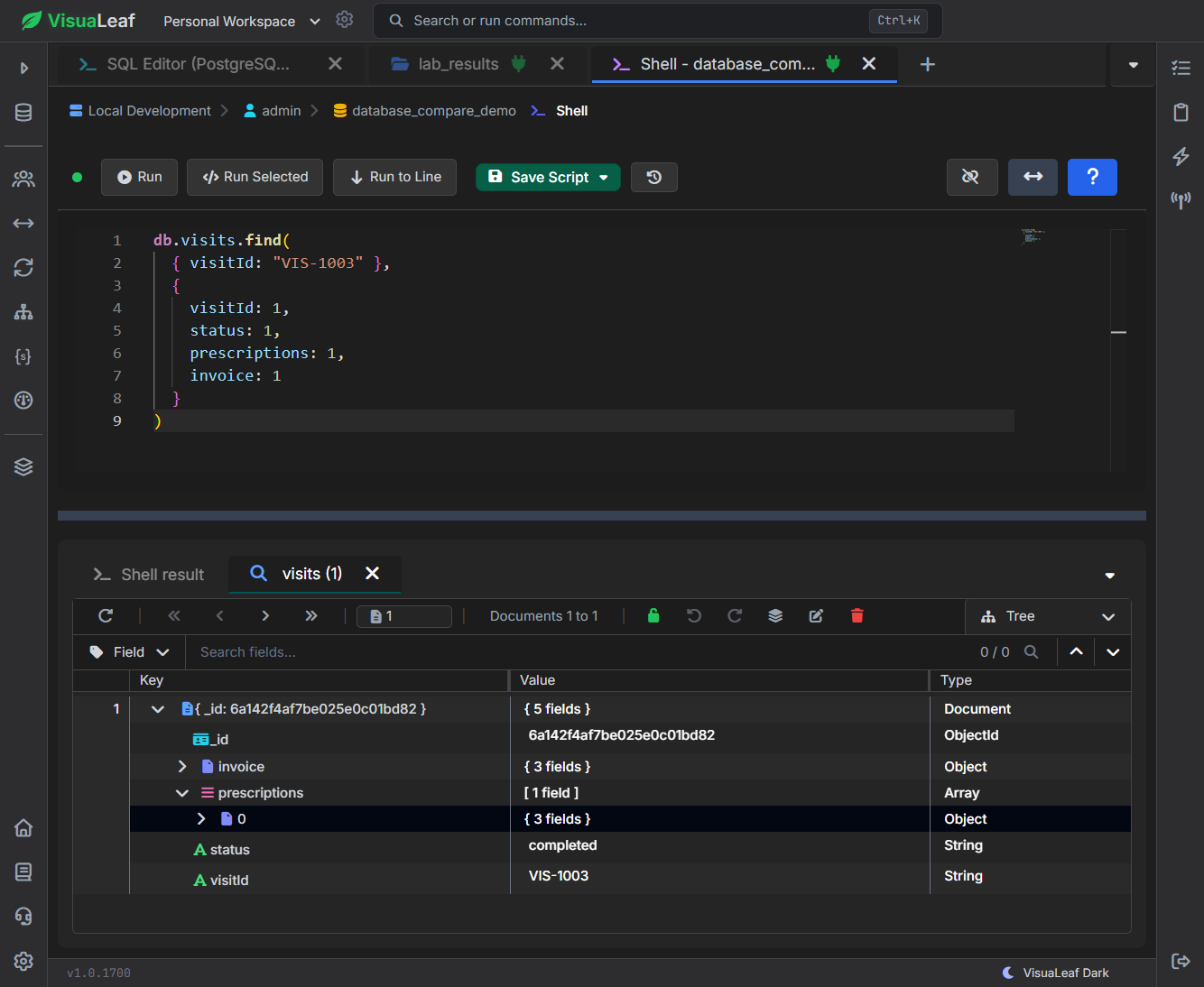
Task: Open the compare arrows sidebar icon
Action: (x=23, y=223)
